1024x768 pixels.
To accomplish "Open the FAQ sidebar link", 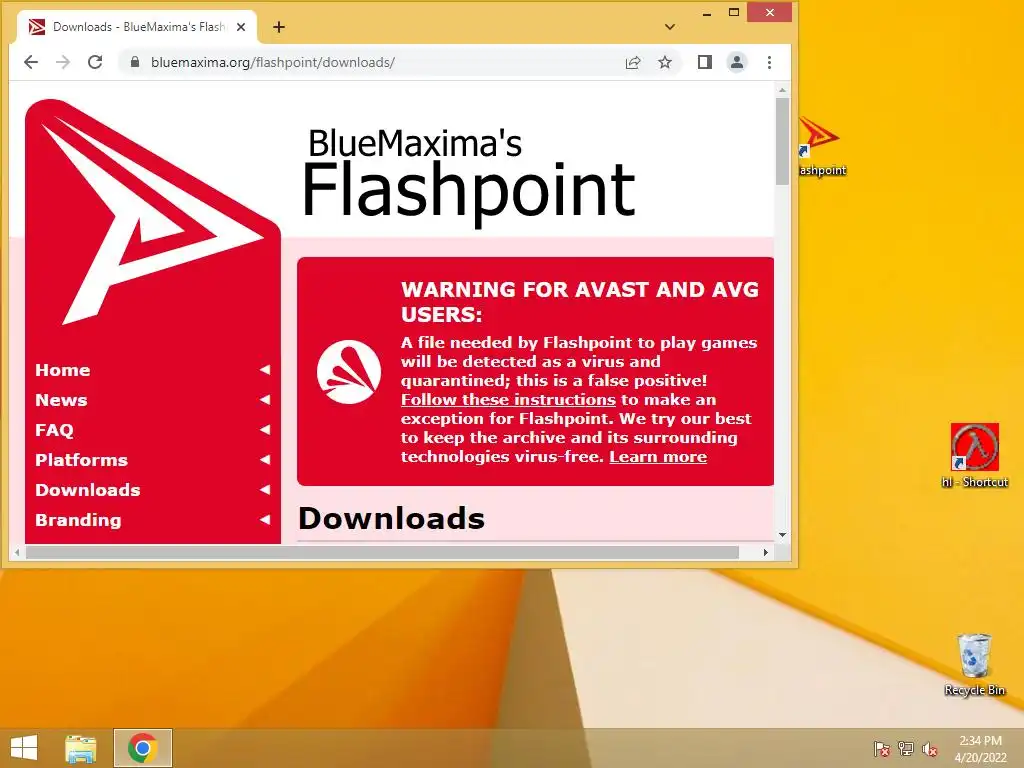I will tap(54, 430).
